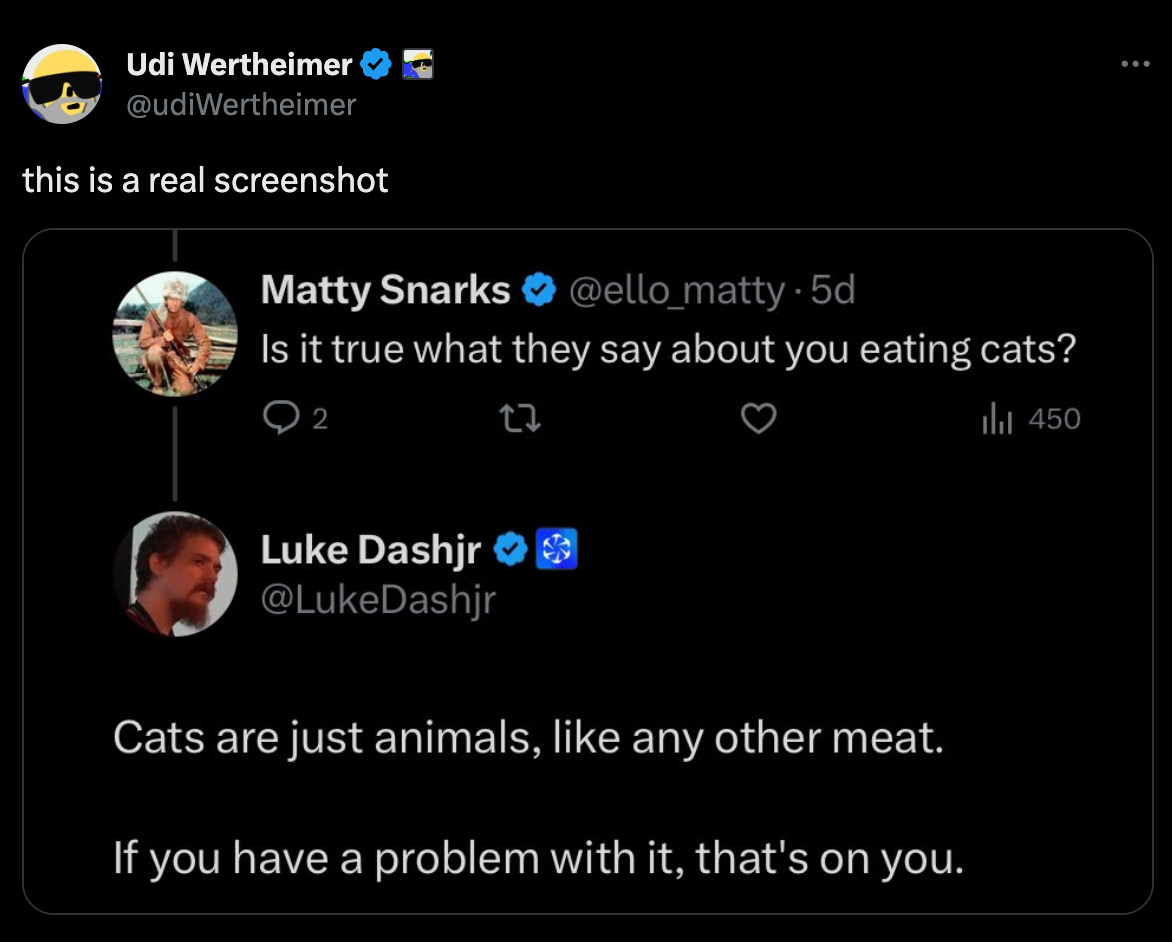The width and height of the screenshot is (1172, 942).
Task: Click Matty Snarks' profile picture
Action: 175,333
